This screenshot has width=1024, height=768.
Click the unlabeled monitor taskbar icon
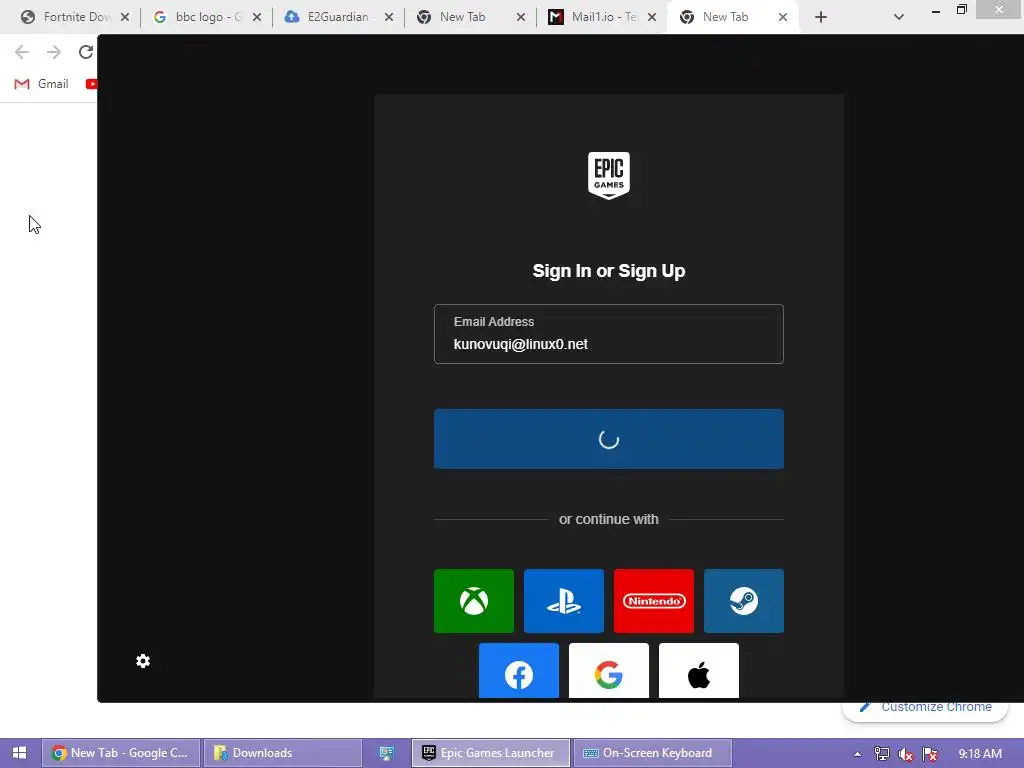coord(387,753)
